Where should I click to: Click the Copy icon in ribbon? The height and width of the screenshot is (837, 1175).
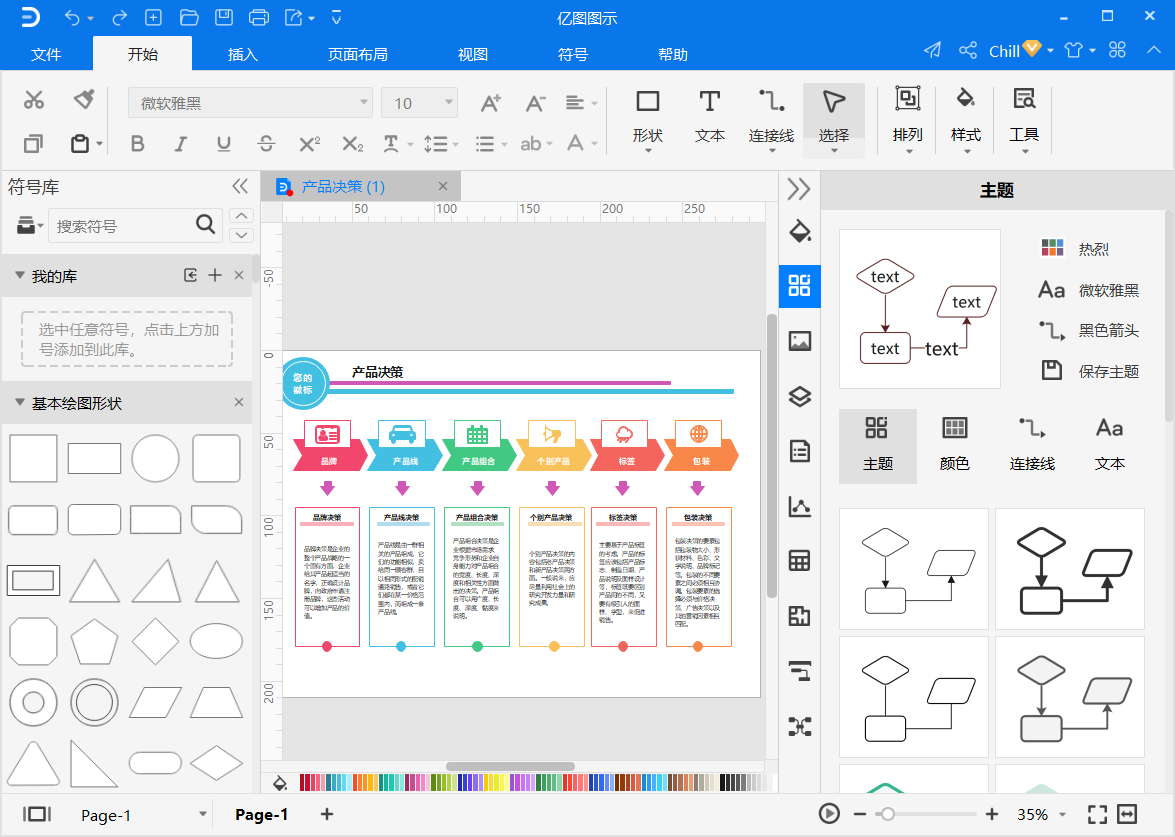(x=33, y=143)
